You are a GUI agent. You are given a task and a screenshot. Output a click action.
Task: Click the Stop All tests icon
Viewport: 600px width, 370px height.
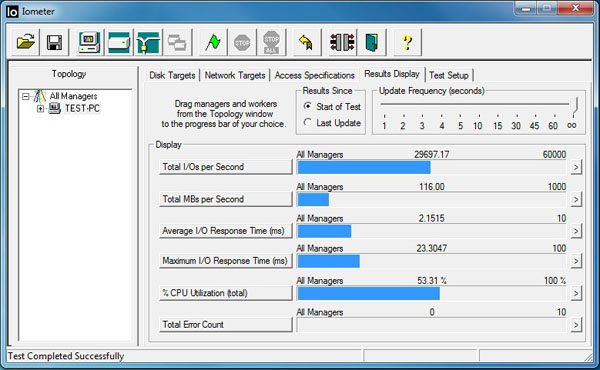271,42
